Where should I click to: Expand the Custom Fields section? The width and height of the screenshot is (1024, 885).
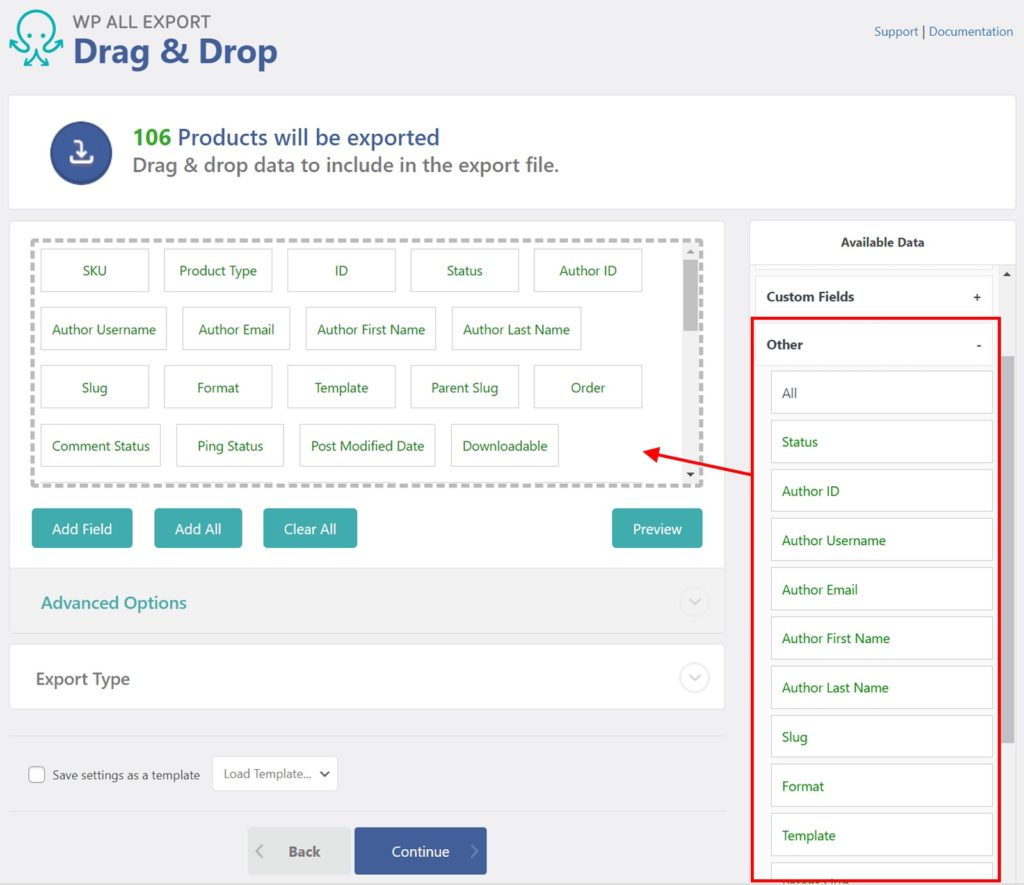coord(977,296)
